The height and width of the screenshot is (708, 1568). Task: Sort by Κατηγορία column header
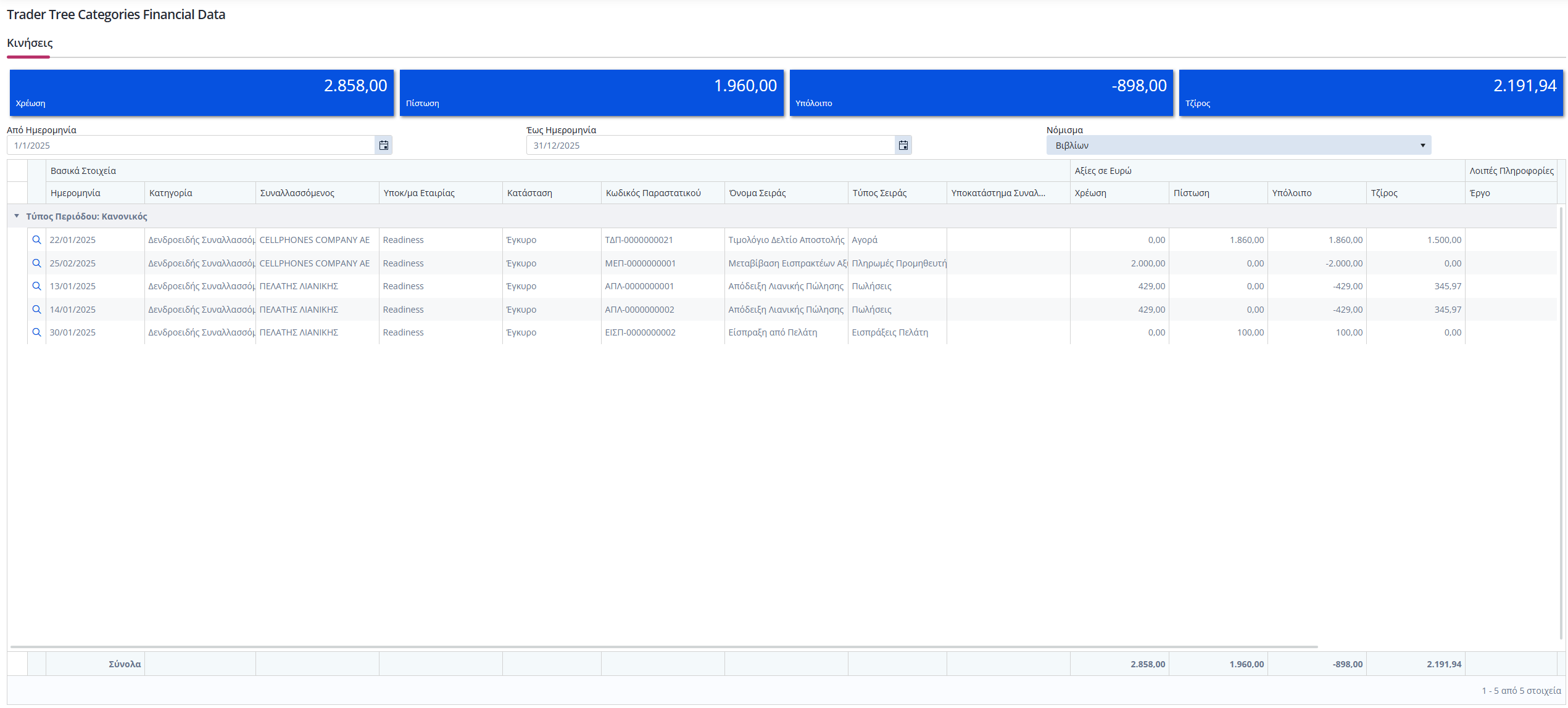200,193
